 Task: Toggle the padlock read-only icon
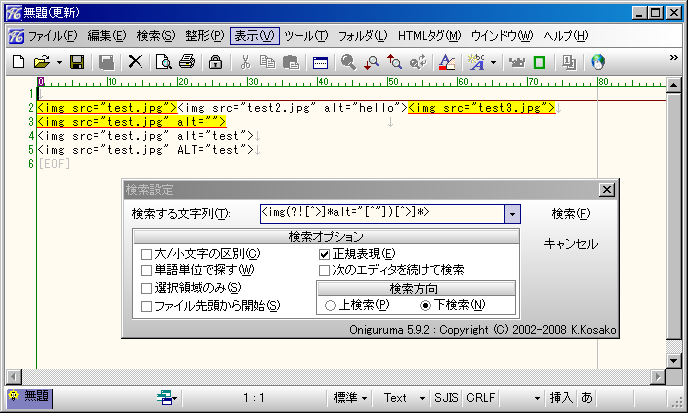(215, 62)
